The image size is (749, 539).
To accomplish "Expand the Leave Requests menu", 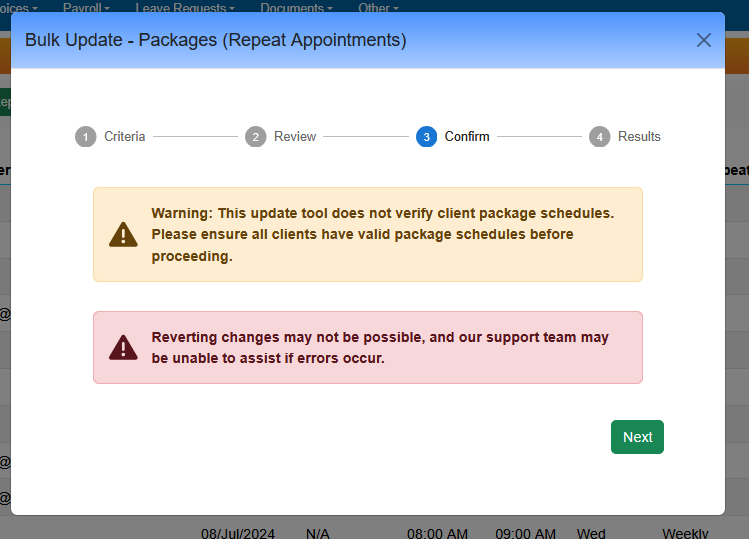I will click(x=185, y=7).
